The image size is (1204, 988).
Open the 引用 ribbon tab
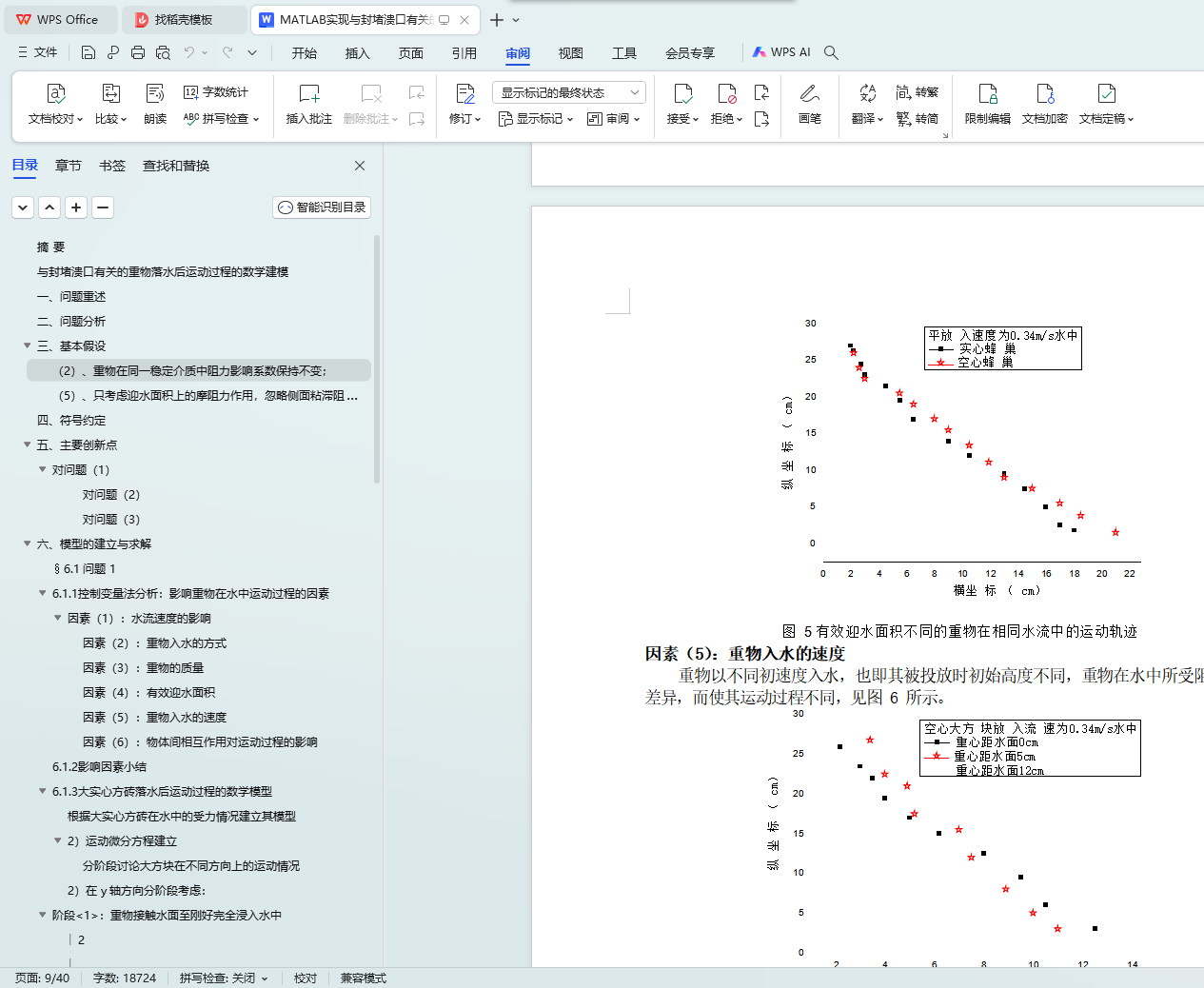(464, 53)
